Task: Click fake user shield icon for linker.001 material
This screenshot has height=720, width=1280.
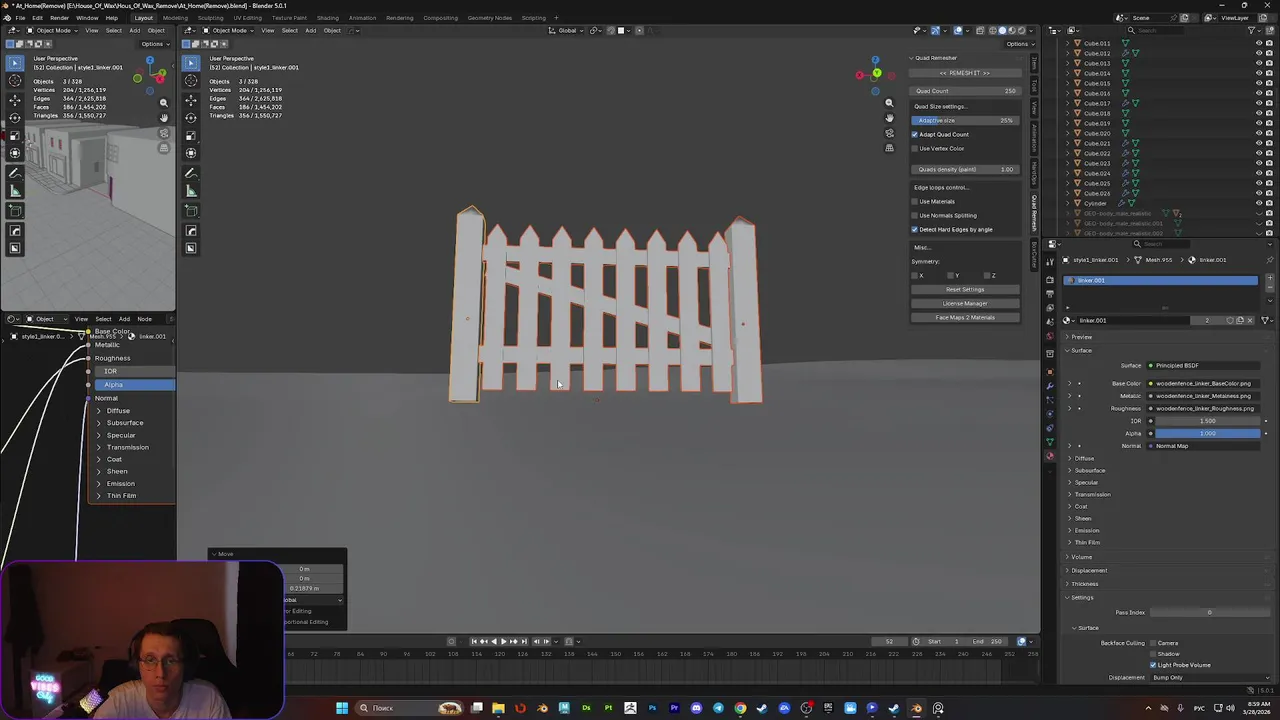Action: tap(1229, 320)
